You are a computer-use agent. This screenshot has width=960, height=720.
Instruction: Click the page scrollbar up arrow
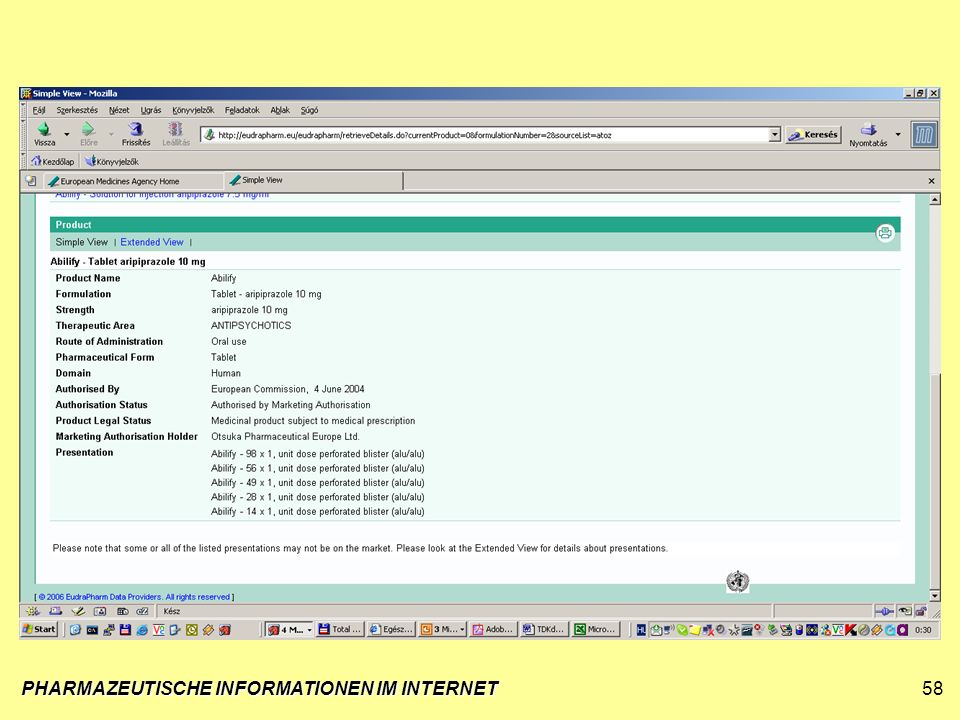tap(935, 200)
